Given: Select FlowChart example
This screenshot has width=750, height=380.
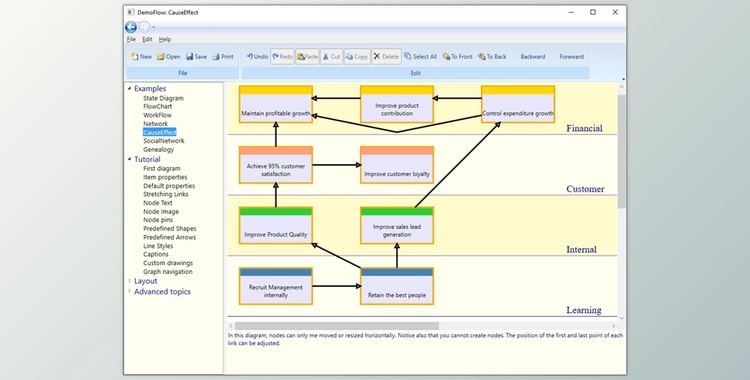Looking at the screenshot, I should [157, 106].
